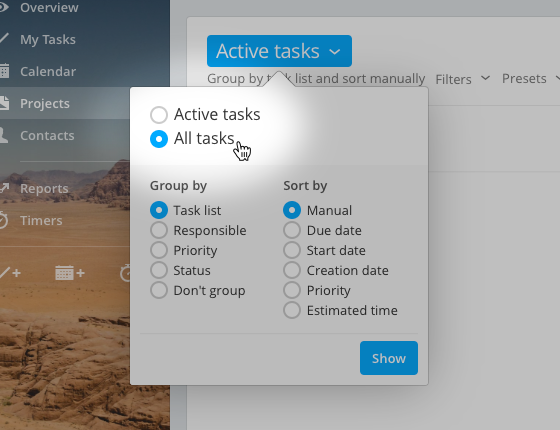Click the Timers stopwatch icon

coord(3,220)
